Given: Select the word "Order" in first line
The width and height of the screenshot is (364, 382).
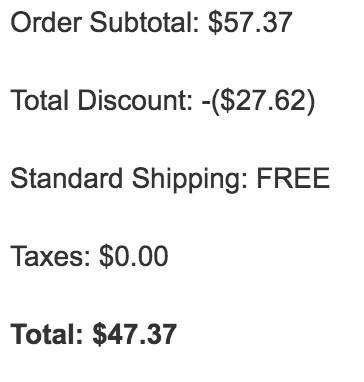Looking at the screenshot, I should pyautogui.click(x=46, y=22).
